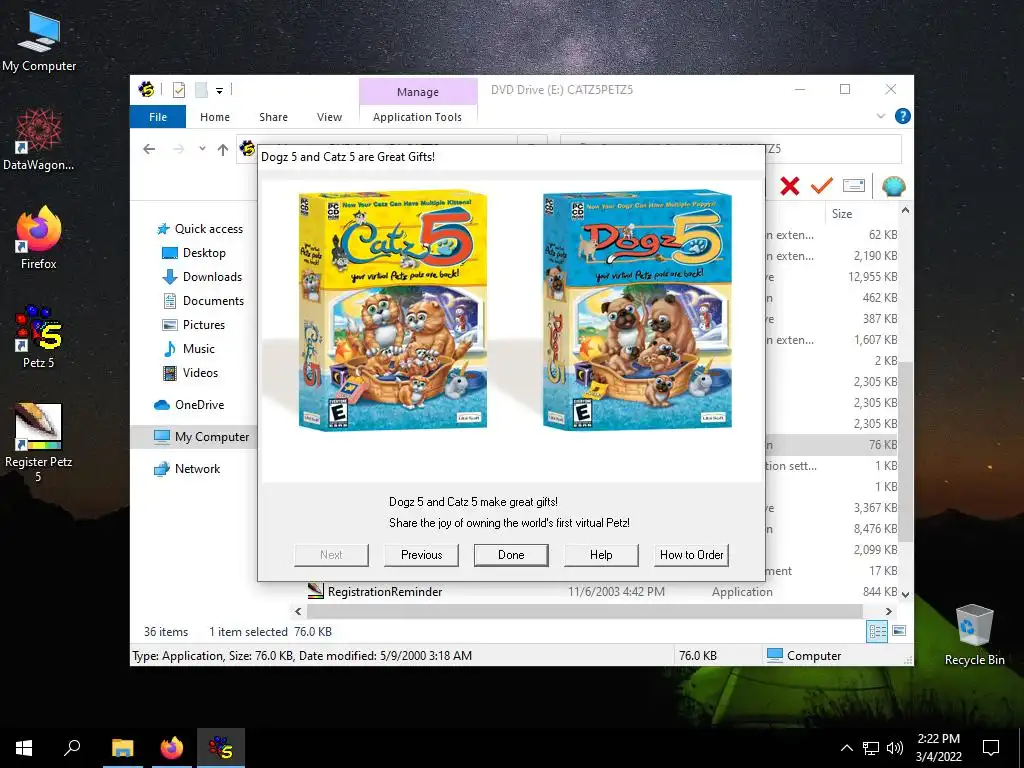
Task: Click the red X delete icon
Action: point(790,186)
